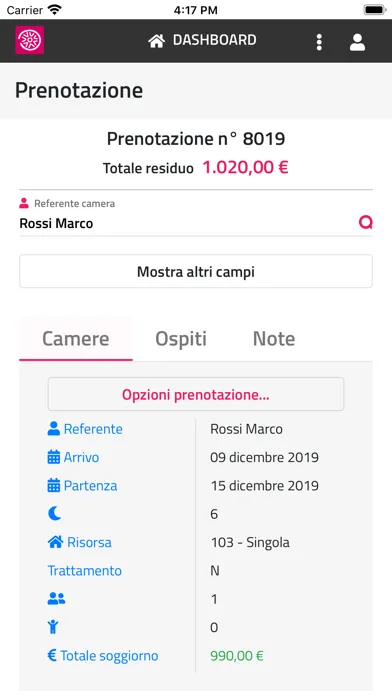The height and width of the screenshot is (696, 392).
Task: Click the Referente camera input field
Action: pyautogui.click(x=186, y=223)
